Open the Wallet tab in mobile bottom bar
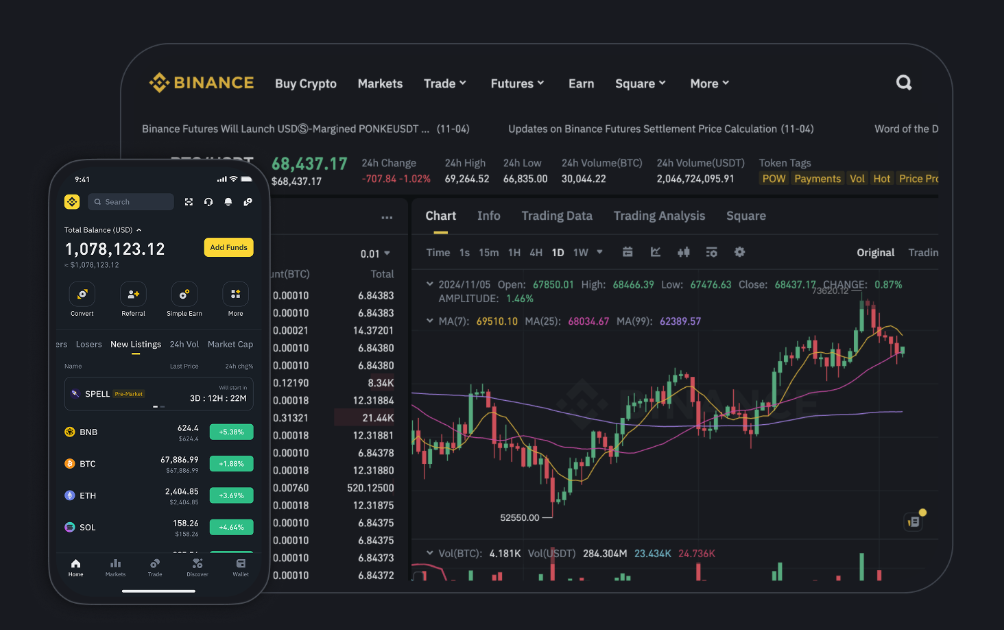 (240, 566)
